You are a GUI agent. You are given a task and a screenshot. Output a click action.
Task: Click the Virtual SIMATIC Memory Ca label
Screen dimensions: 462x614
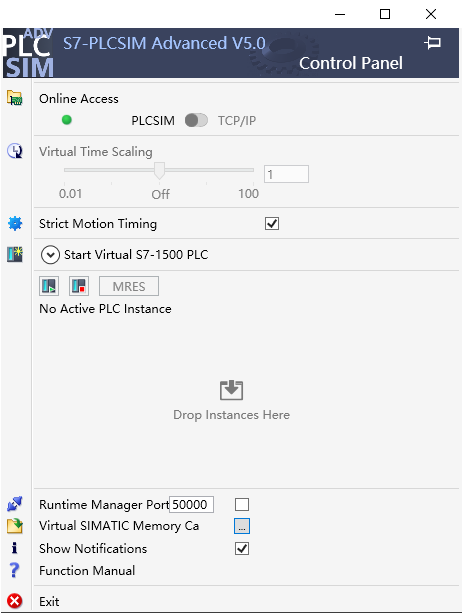pyautogui.click(x=119, y=526)
